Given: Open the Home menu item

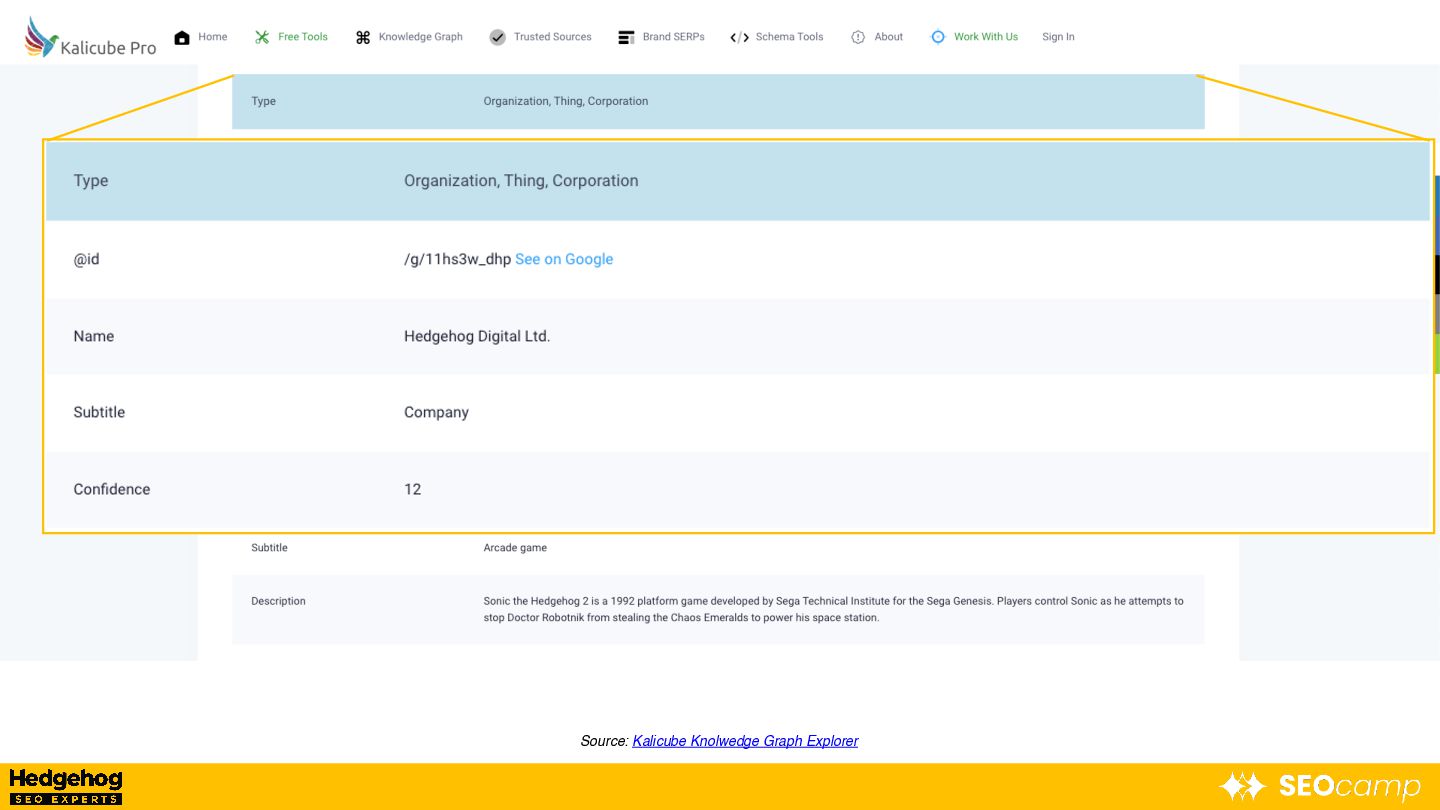Looking at the screenshot, I should (x=213, y=37).
